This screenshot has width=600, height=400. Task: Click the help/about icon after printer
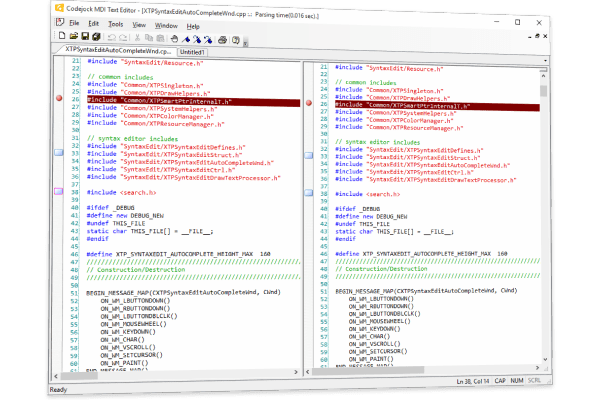point(236,40)
